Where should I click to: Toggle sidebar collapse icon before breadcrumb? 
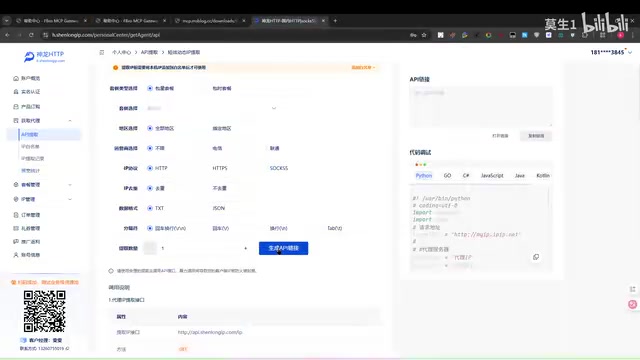102,52
